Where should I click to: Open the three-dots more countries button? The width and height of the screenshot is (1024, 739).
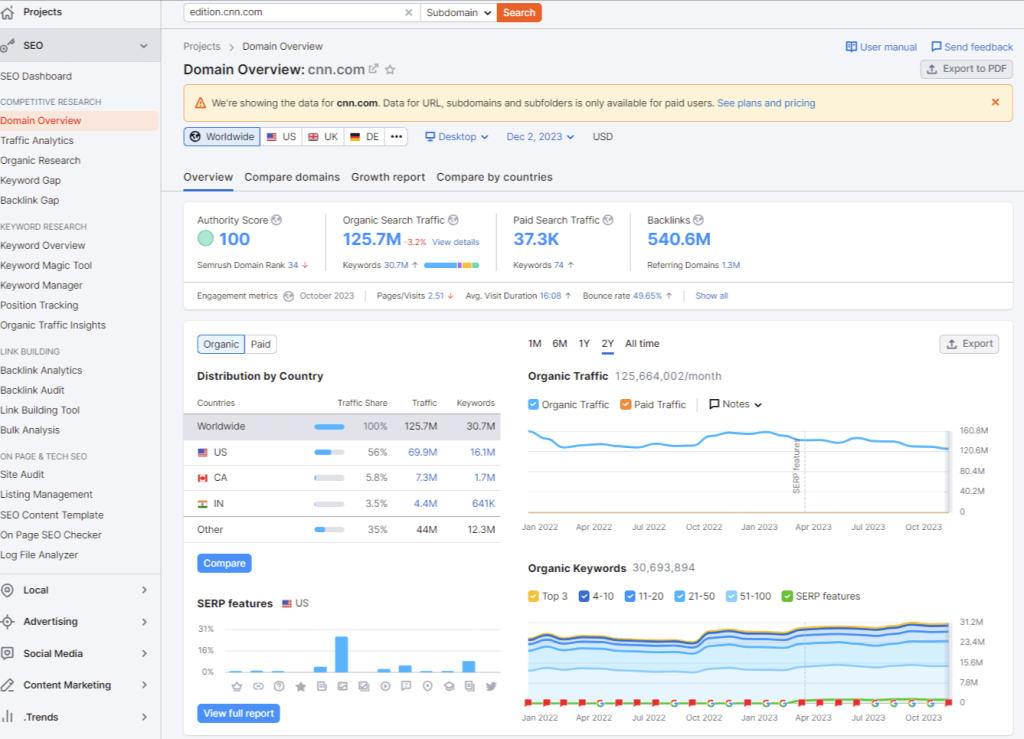(397, 137)
